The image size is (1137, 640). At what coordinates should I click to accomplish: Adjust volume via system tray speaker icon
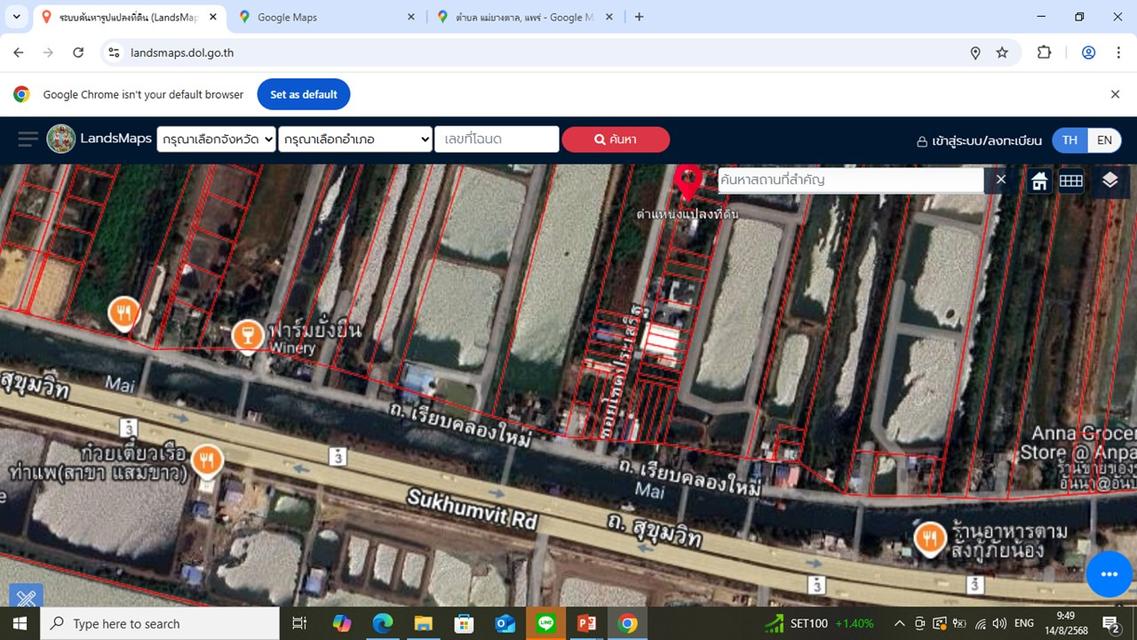point(1000,623)
